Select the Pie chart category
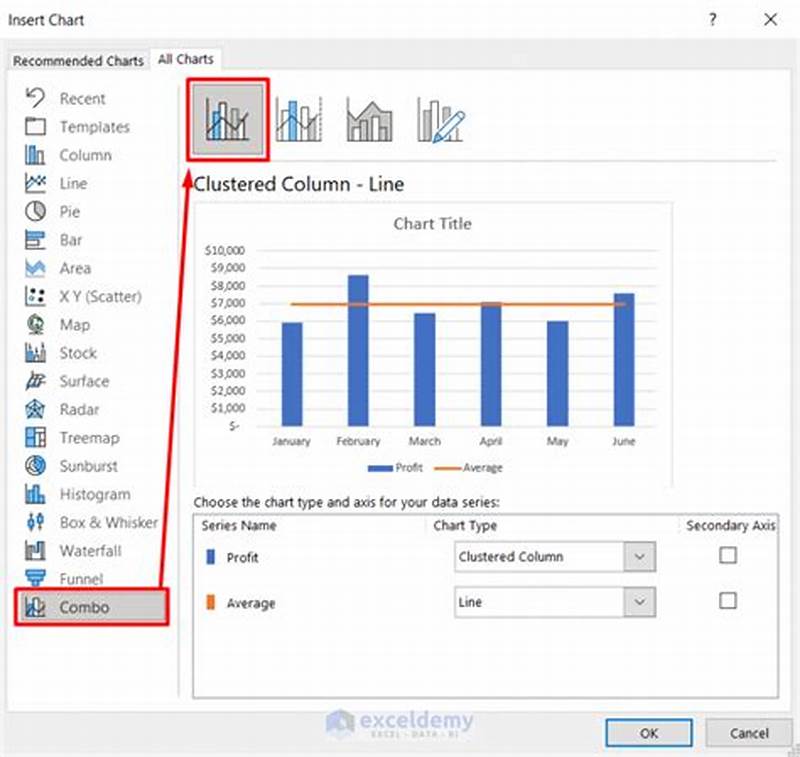Screen dimensions: 800x757 [60, 211]
